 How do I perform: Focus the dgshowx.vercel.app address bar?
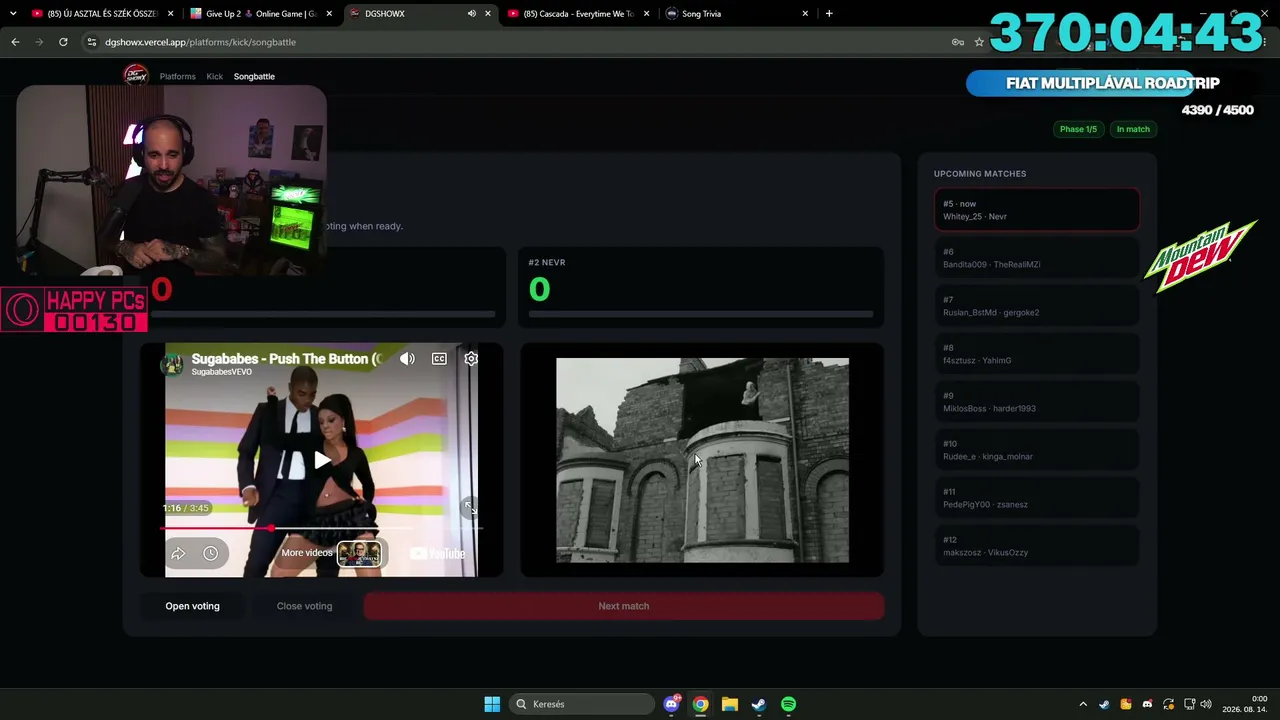click(x=520, y=42)
